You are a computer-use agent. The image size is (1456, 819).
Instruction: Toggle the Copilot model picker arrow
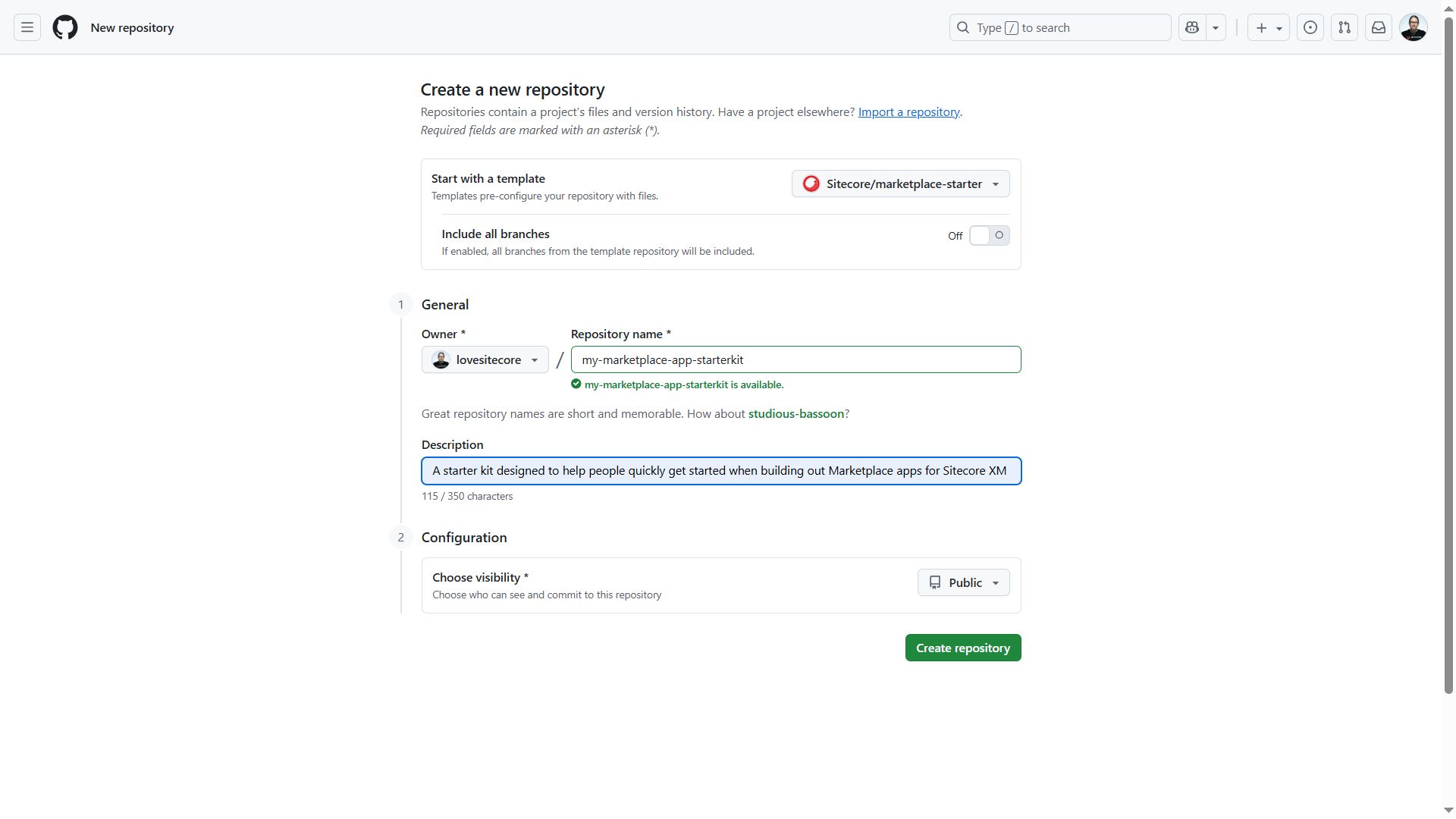pos(1216,27)
